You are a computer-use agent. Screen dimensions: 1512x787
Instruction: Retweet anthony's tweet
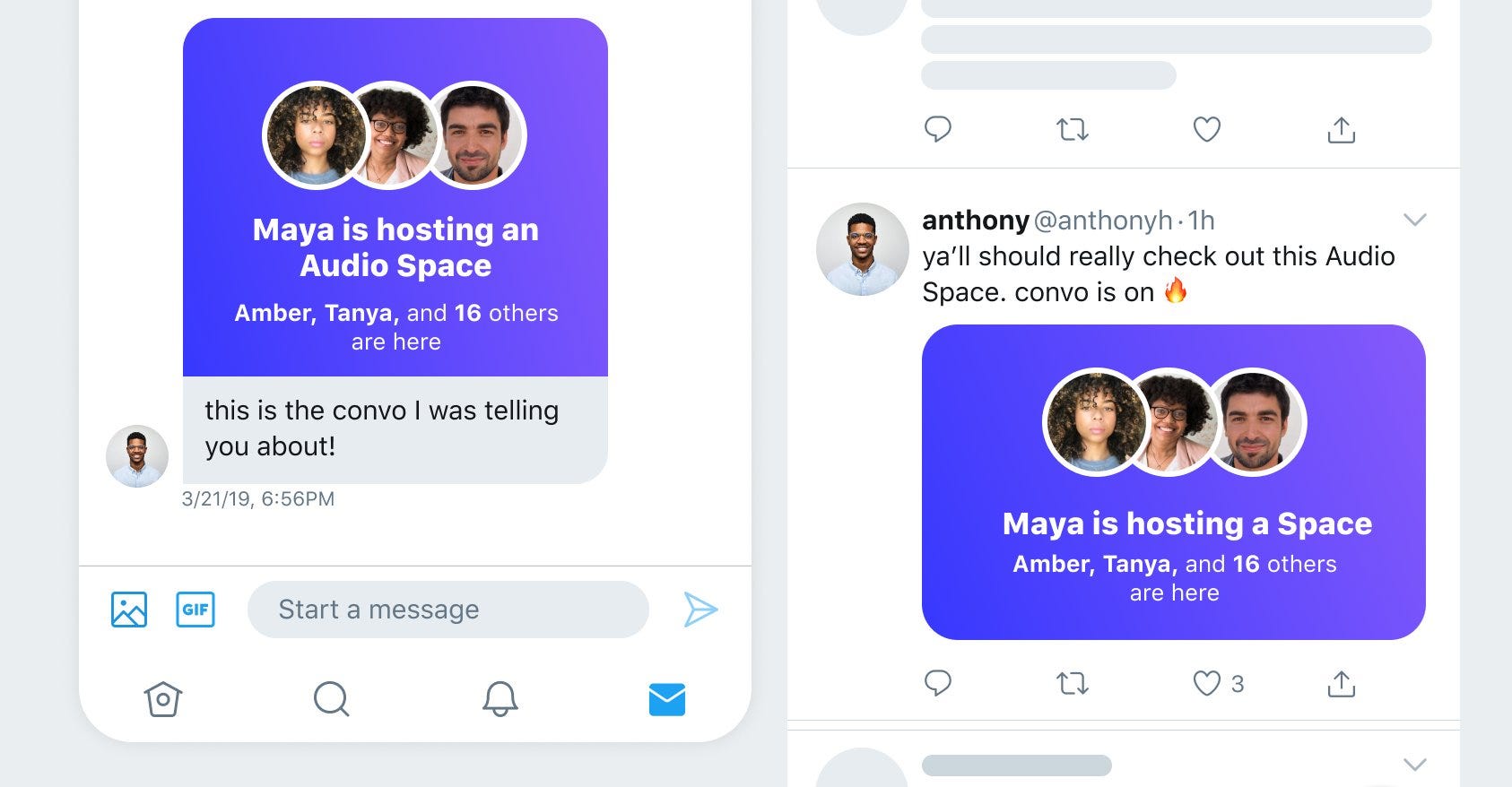click(1073, 684)
